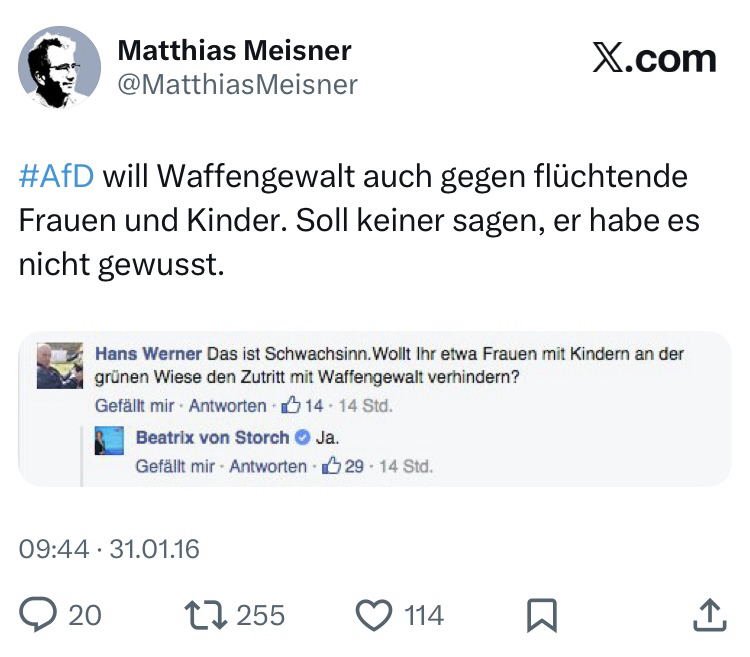The image size is (750, 657).
Task: Click the @MatthiasMeisner handle
Action: click(x=237, y=85)
